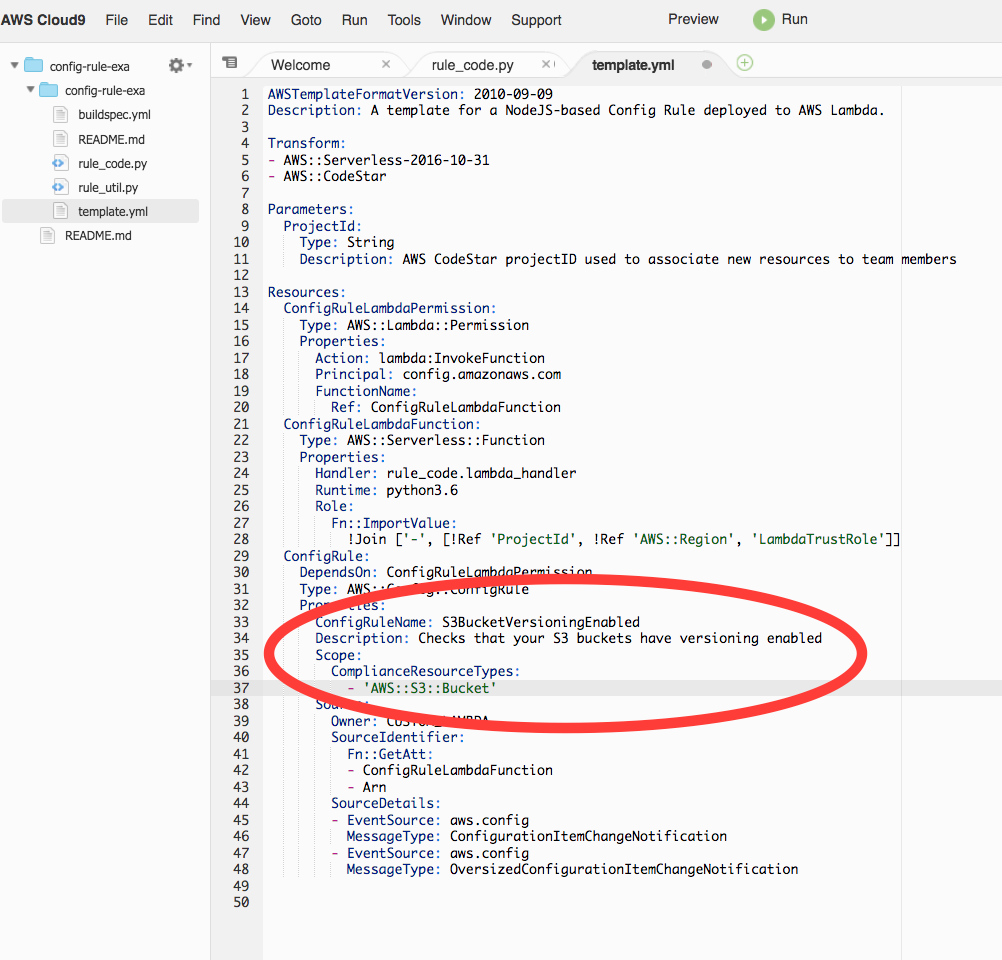Open the environment settings gear icon
Image resolution: width=1002 pixels, height=960 pixels.
[177, 65]
